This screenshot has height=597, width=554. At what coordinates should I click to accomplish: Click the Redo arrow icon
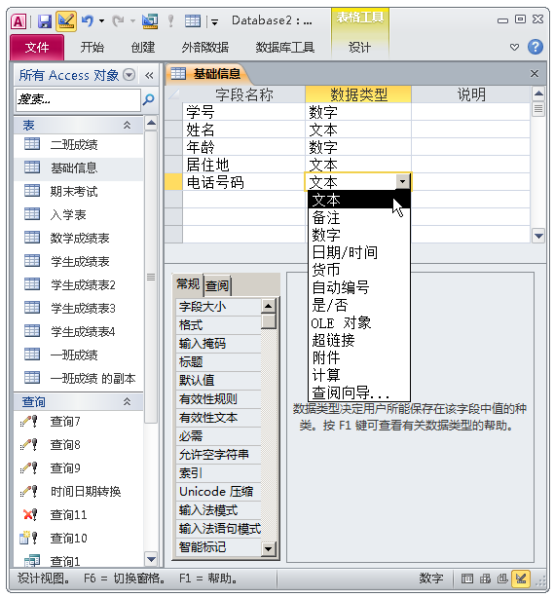click(x=118, y=21)
